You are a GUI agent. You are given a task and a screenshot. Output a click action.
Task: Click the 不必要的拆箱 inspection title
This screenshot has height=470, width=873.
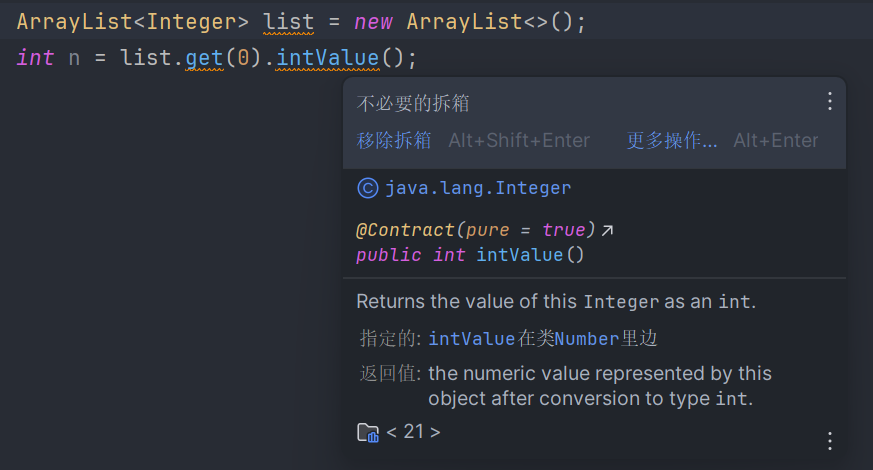click(413, 103)
